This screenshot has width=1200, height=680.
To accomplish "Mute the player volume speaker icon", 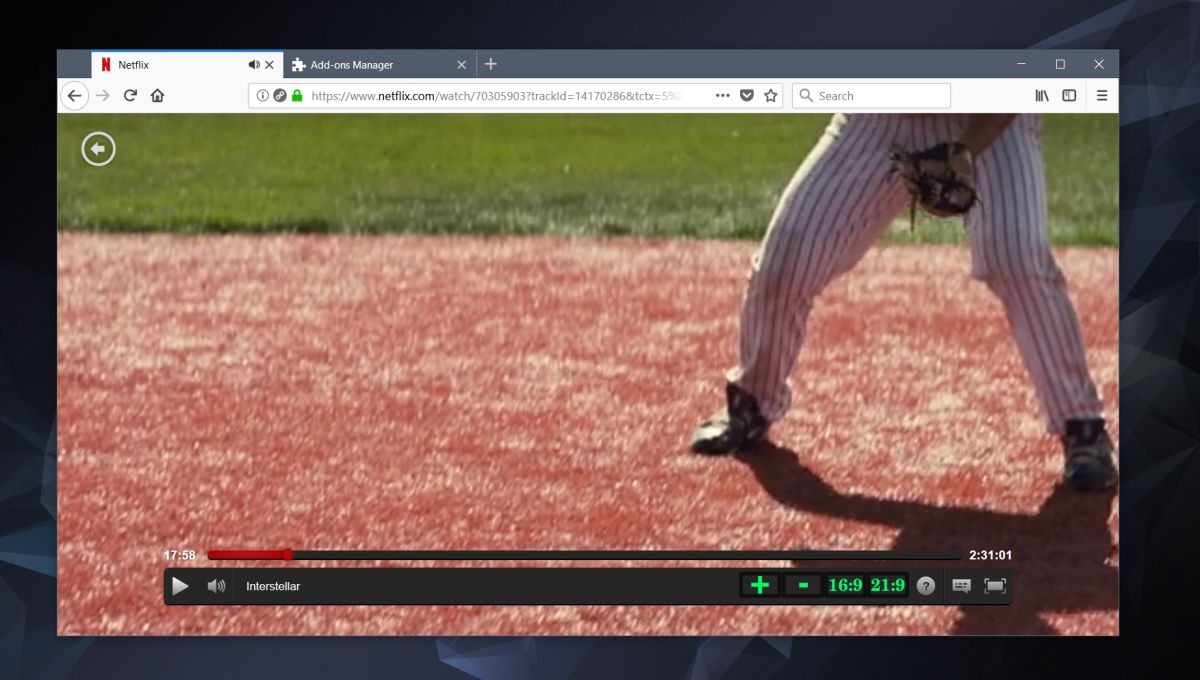I will click(x=216, y=586).
